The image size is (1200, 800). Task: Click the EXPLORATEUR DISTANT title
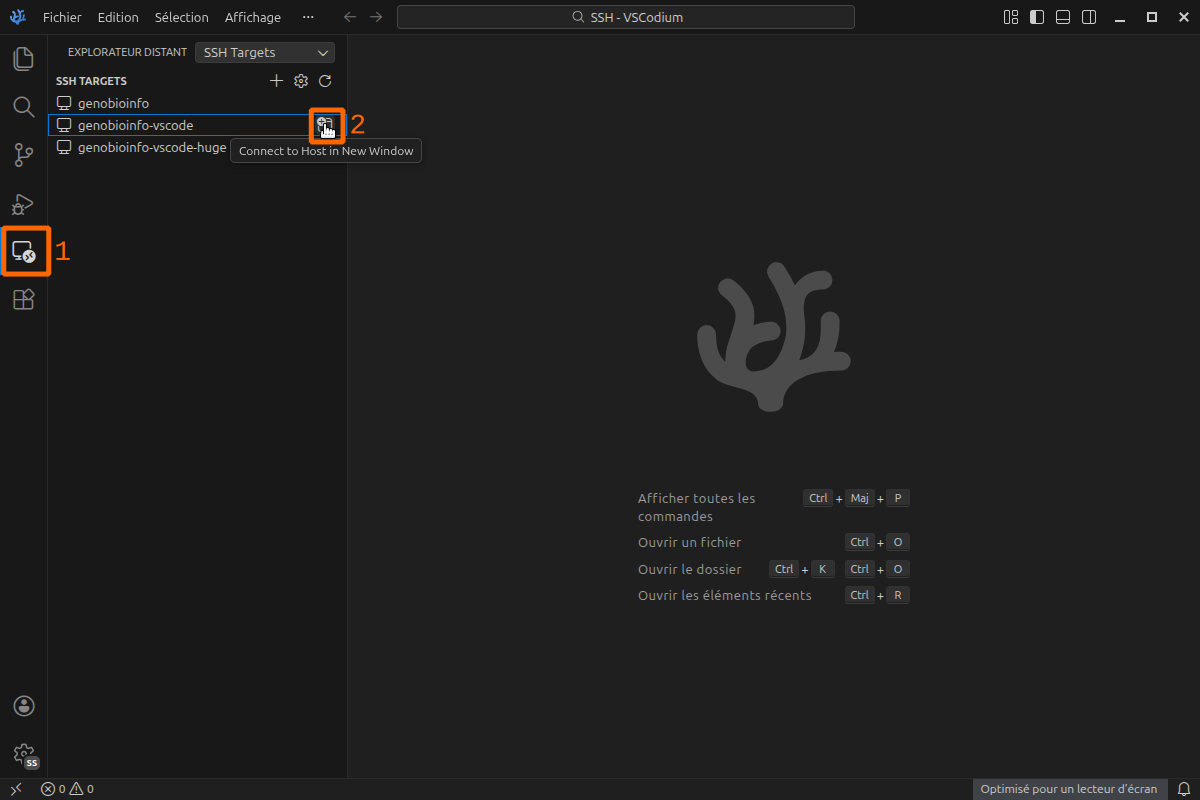click(x=127, y=52)
